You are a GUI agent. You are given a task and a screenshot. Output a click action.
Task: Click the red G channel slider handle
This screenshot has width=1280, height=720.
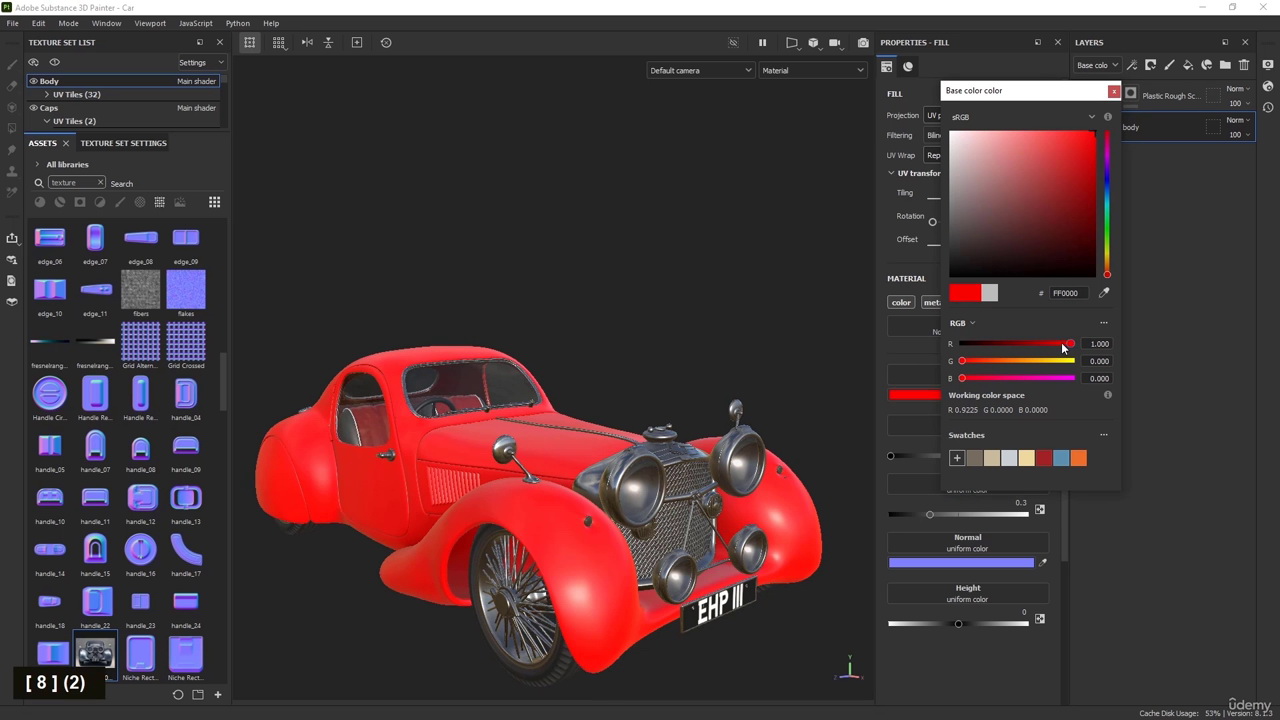pos(962,361)
